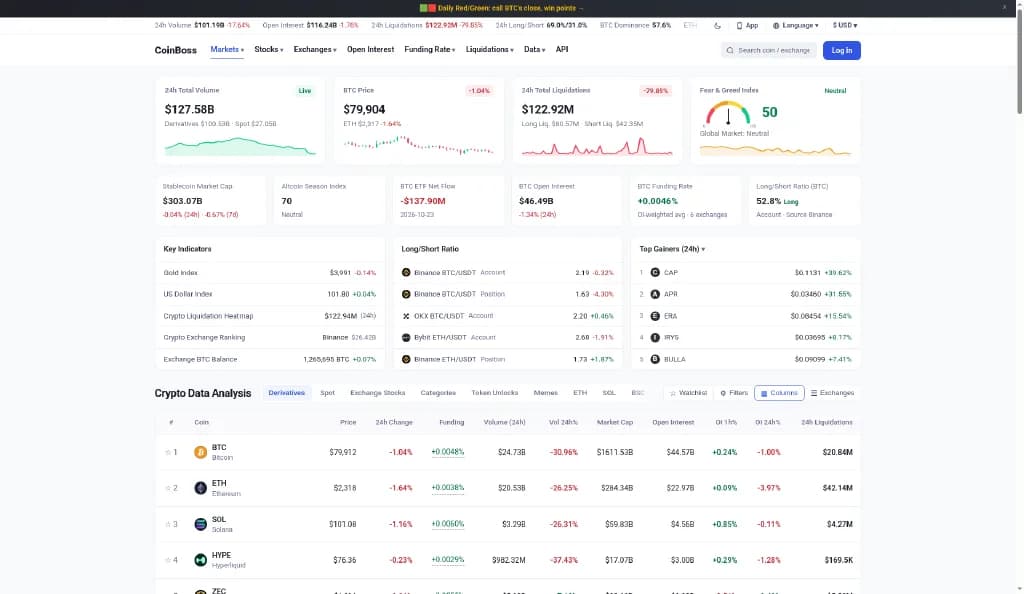
Task: Close the top banner with X
Action: [1004, 7]
